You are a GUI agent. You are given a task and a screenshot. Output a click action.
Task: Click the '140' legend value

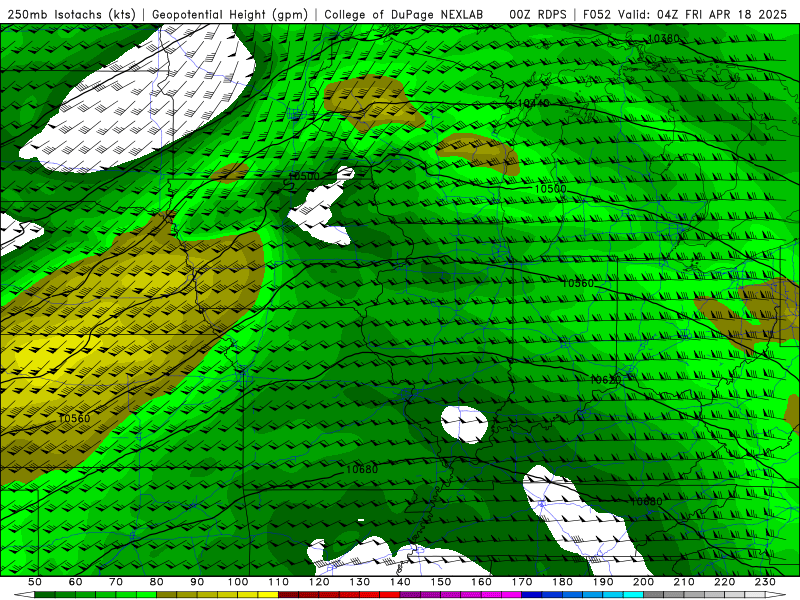pos(400,582)
